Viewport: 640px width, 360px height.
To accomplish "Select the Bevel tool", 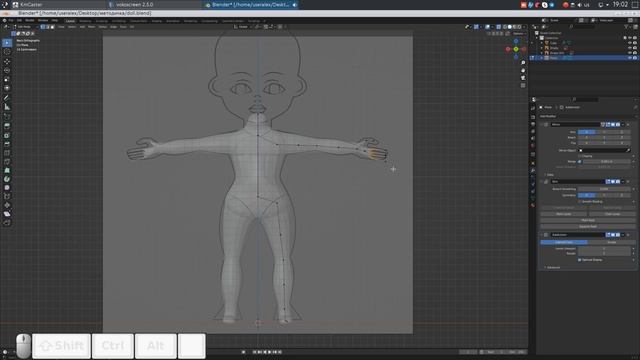I will 7,144.
